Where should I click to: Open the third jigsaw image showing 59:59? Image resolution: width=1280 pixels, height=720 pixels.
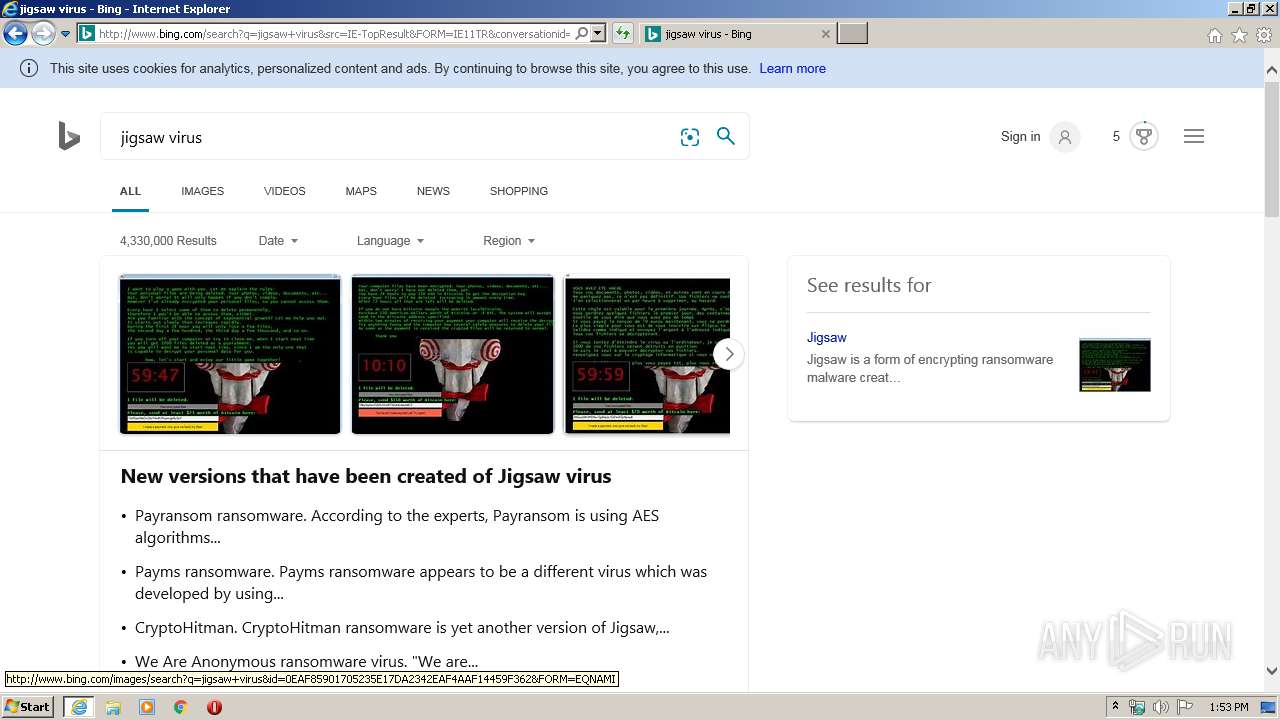pyautogui.click(x=647, y=354)
